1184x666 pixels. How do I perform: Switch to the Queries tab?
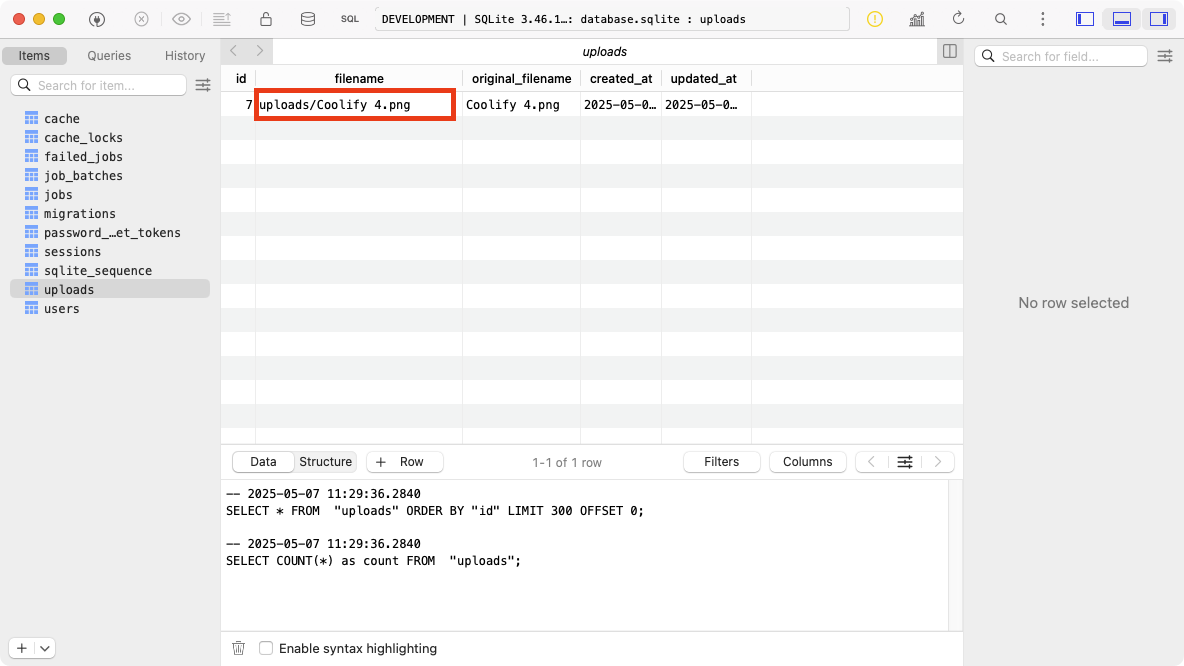(x=109, y=56)
